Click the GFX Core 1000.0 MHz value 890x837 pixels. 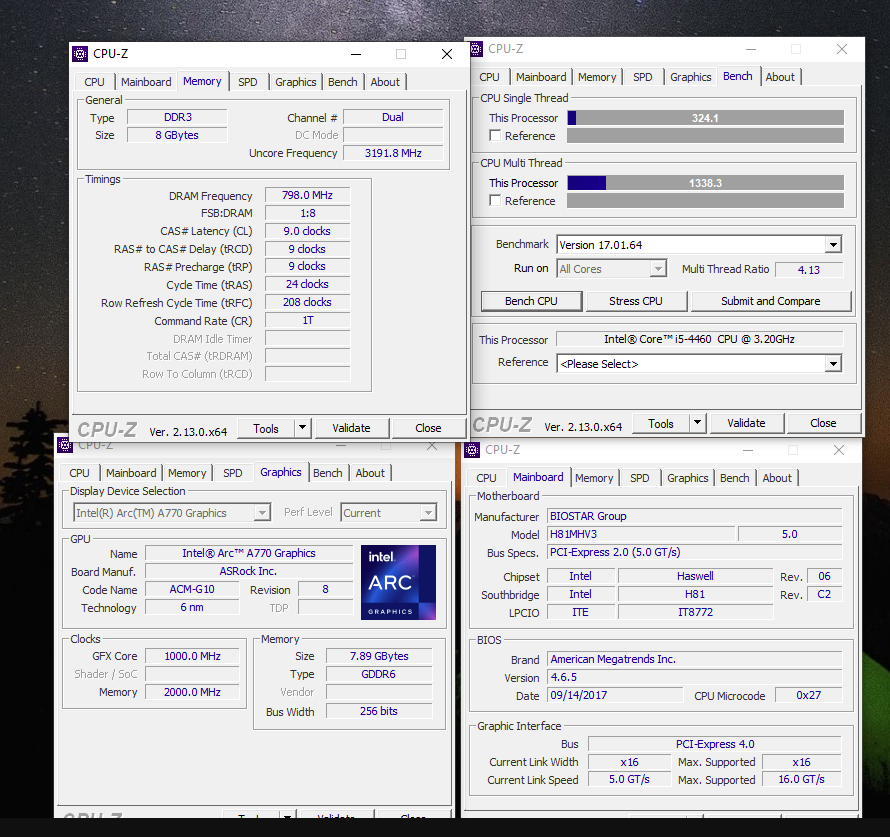click(192, 657)
